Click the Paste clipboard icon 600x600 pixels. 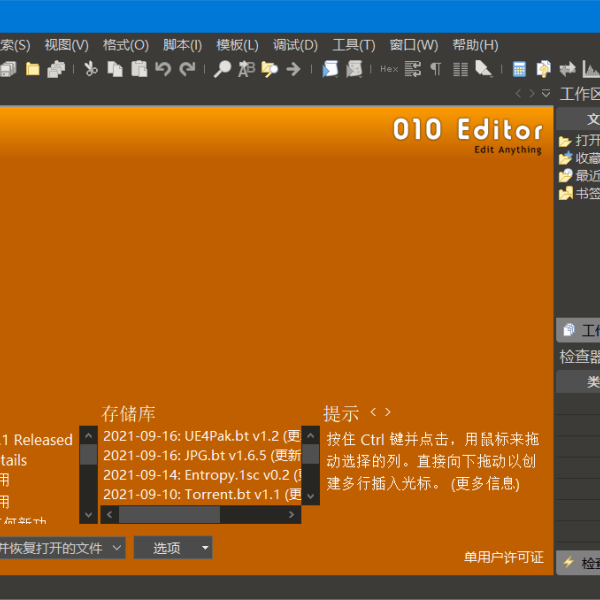click(x=139, y=69)
